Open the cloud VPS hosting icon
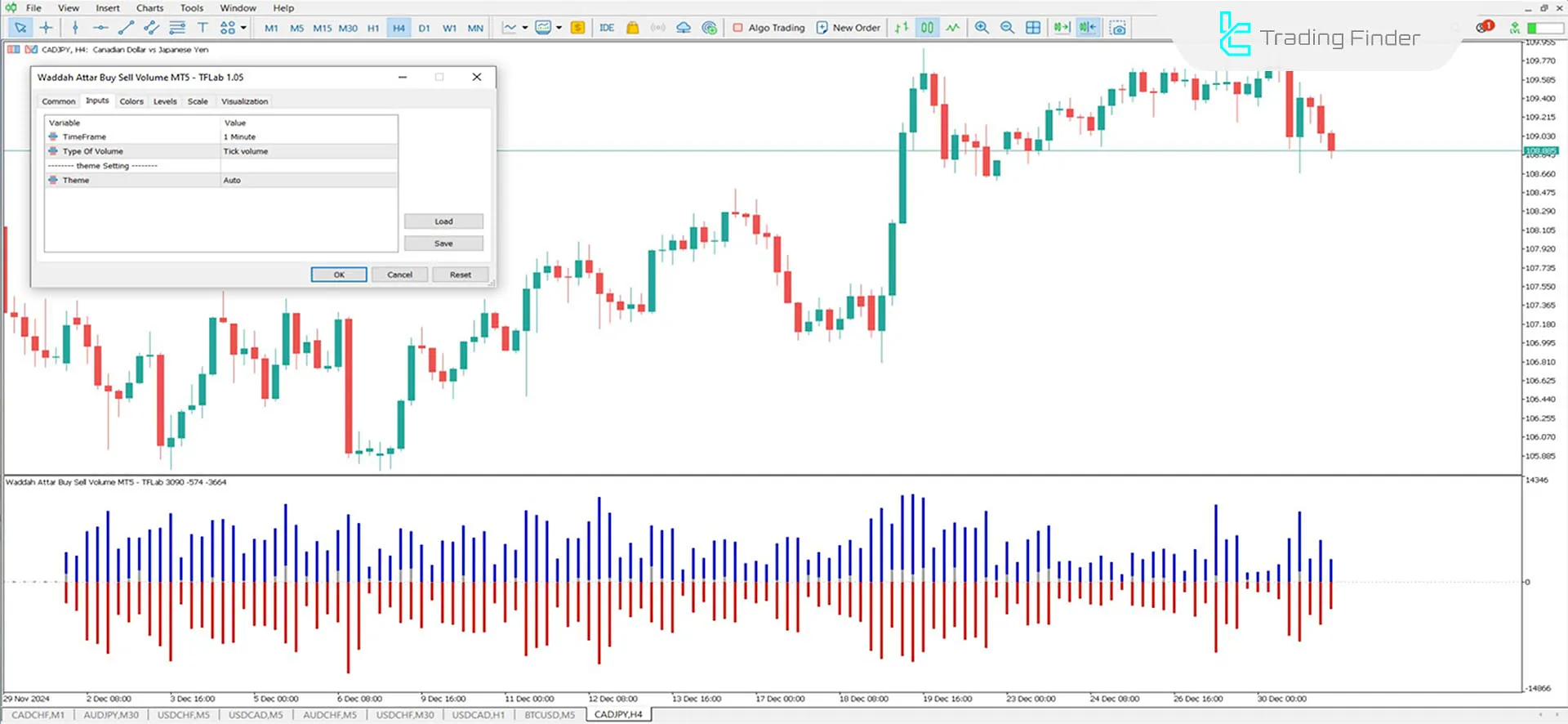This screenshot has height=724, width=1568. point(684,28)
